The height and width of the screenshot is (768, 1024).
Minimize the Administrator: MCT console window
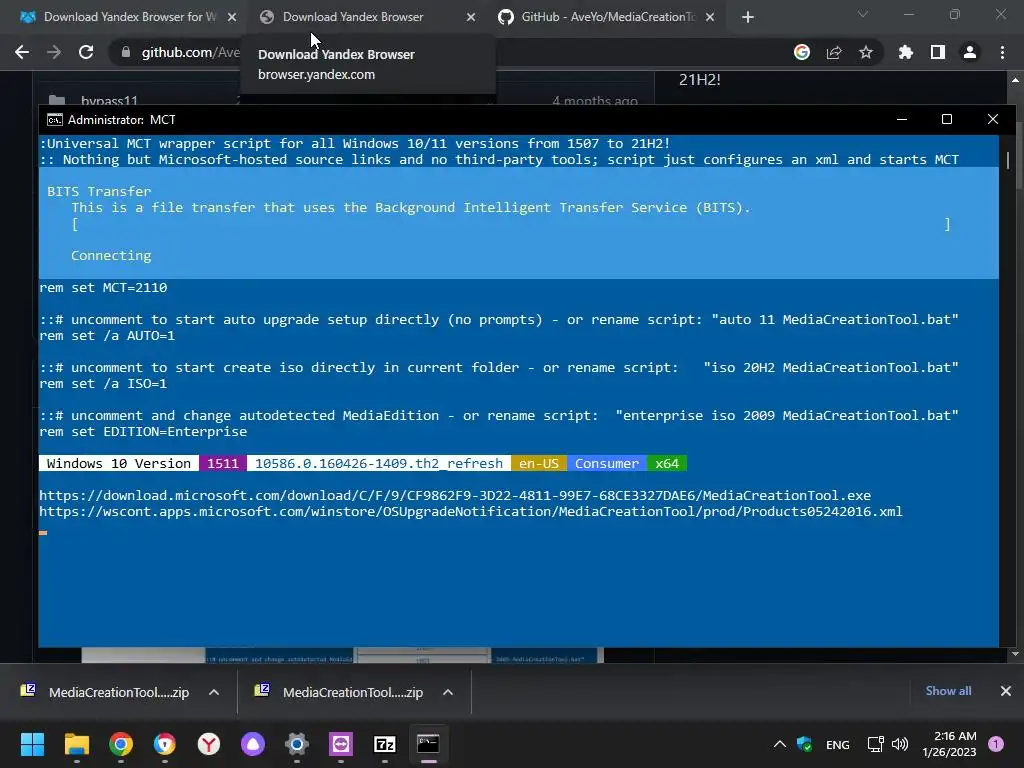pos(902,119)
